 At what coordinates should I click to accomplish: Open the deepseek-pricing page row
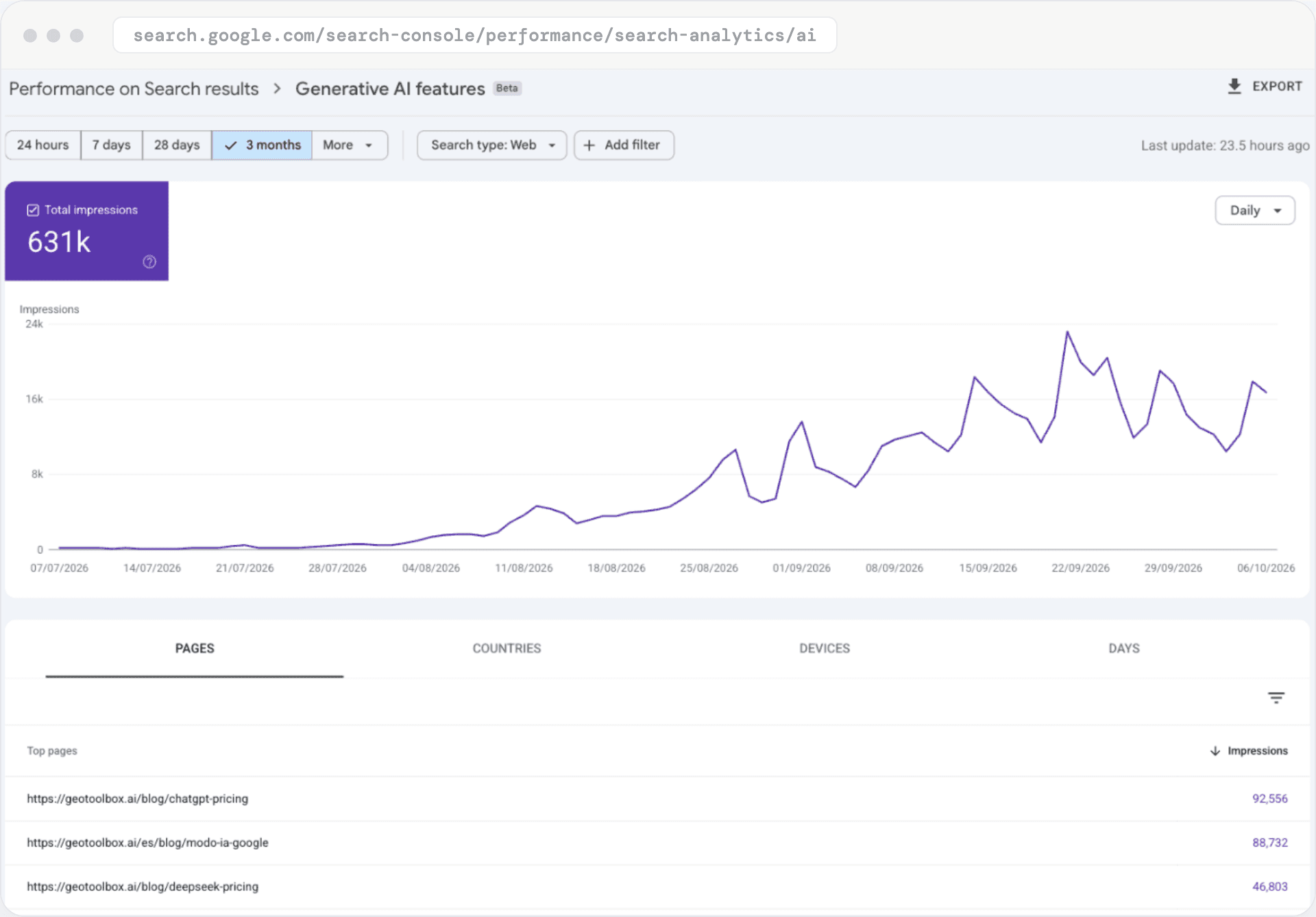point(657,887)
